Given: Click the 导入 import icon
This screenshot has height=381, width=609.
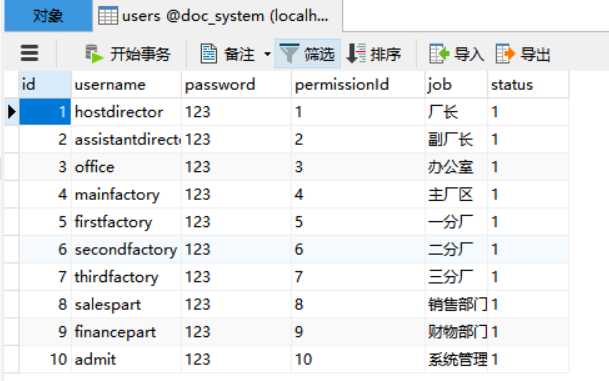Looking at the screenshot, I should point(439,54).
